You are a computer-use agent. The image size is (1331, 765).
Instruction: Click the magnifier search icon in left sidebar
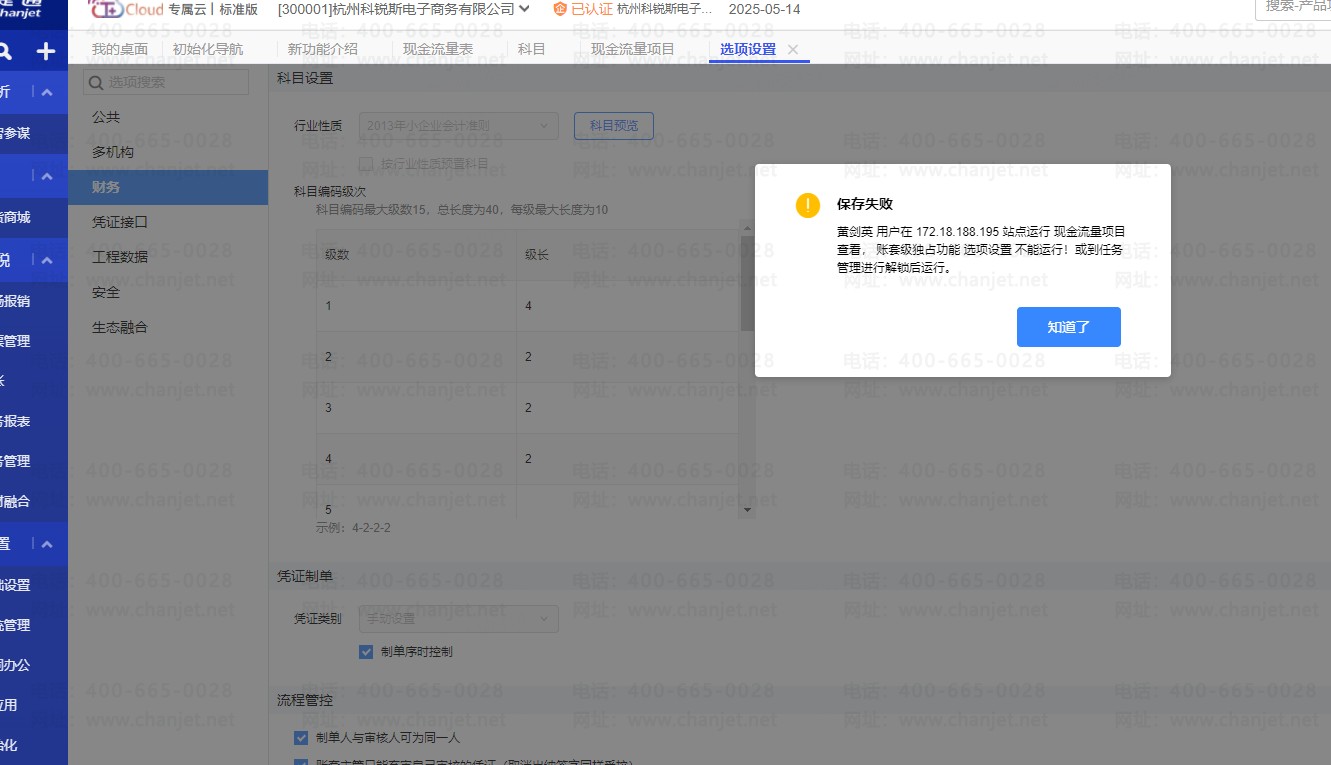[x=6, y=51]
